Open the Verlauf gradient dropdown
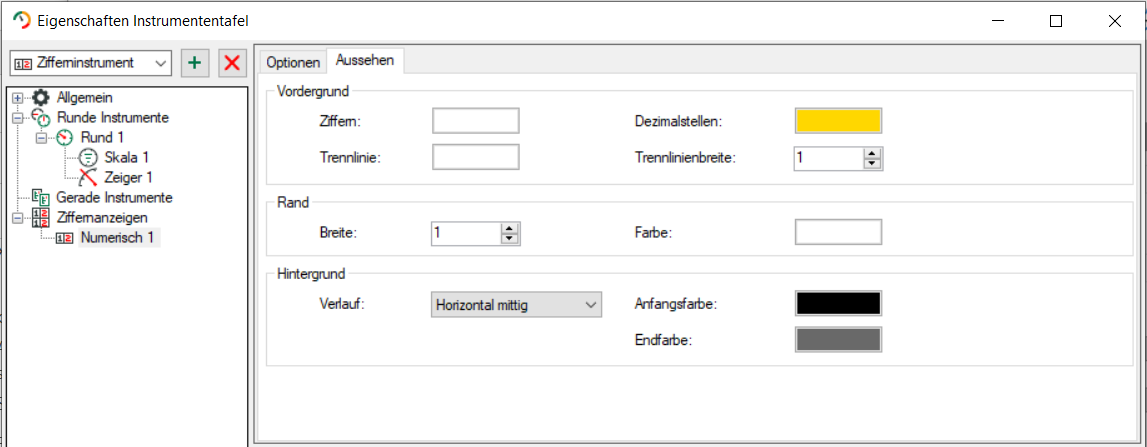1147x447 pixels. 516,305
